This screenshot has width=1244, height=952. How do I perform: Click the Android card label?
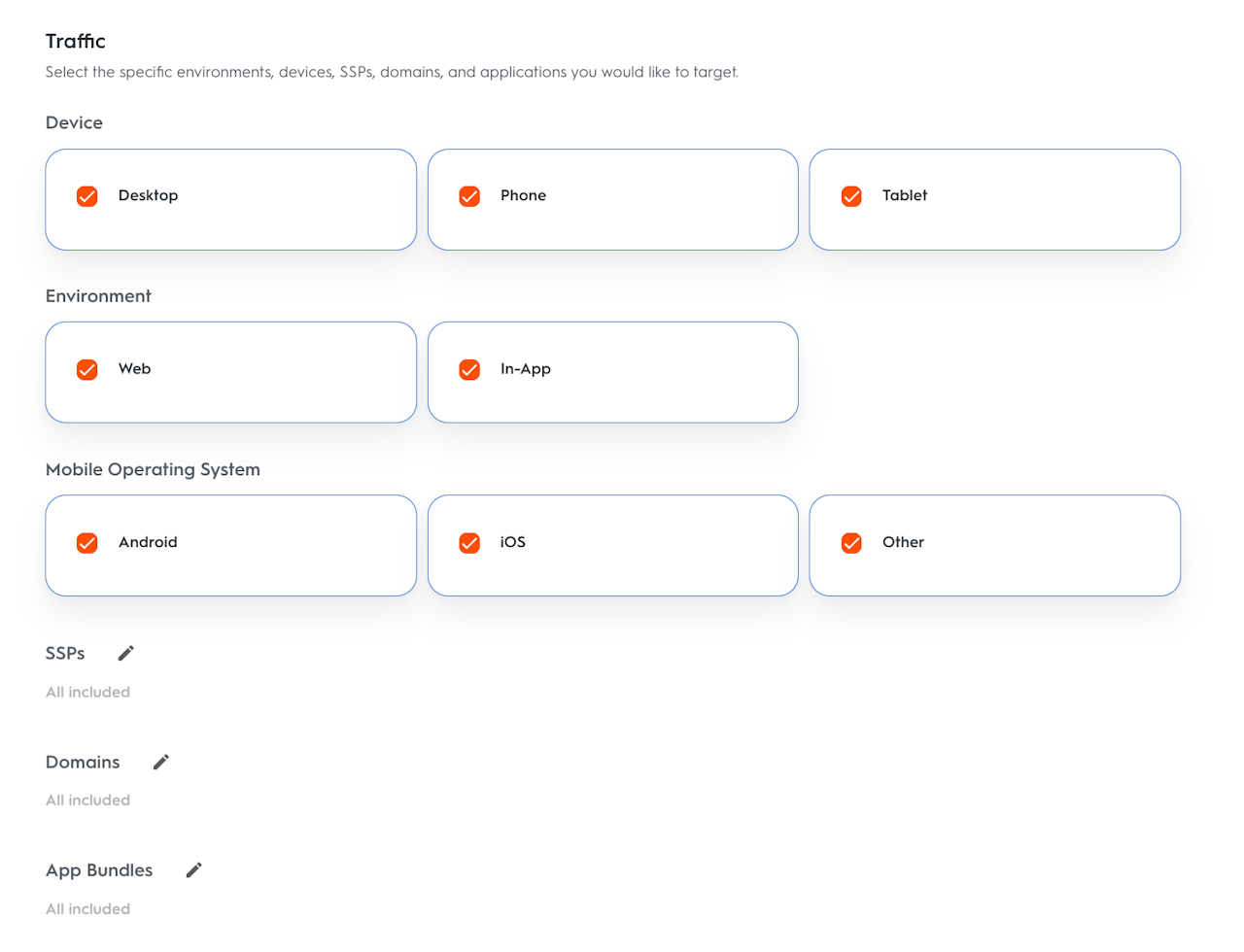pyautogui.click(x=148, y=542)
